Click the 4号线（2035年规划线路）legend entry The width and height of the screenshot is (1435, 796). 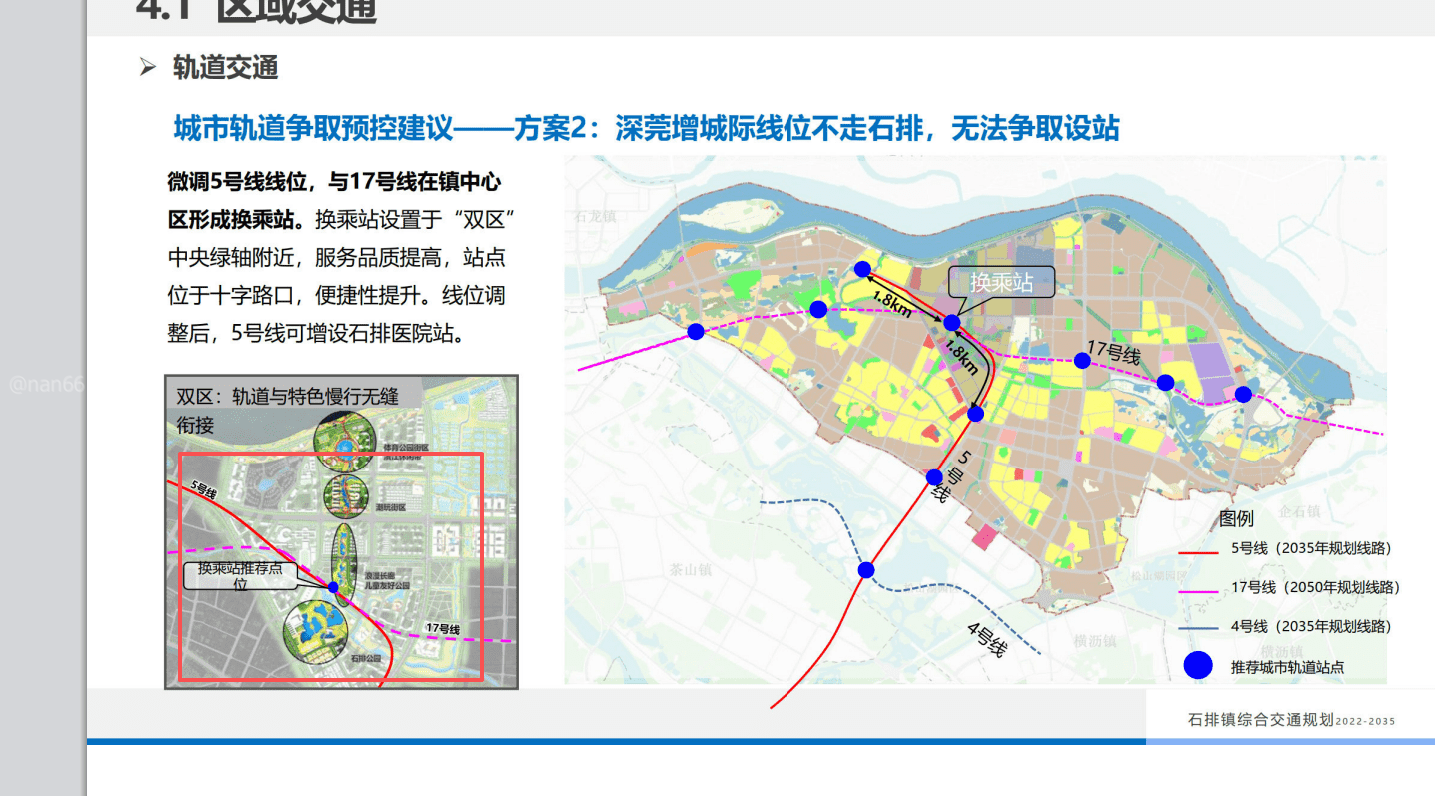(x=1310, y=626)
